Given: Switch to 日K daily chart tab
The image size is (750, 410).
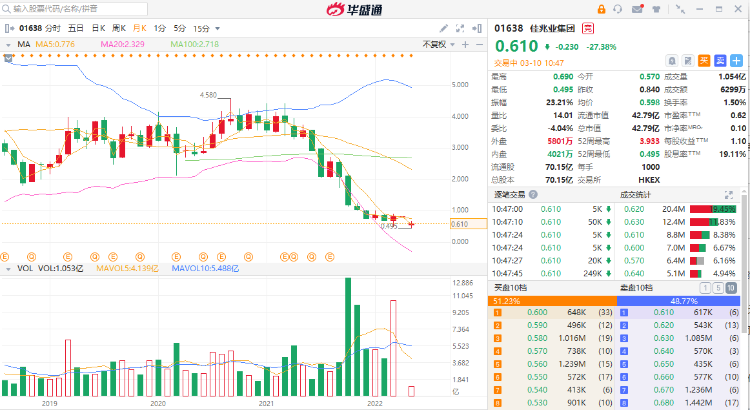Looking at the screenshot, I should [98, 28].
